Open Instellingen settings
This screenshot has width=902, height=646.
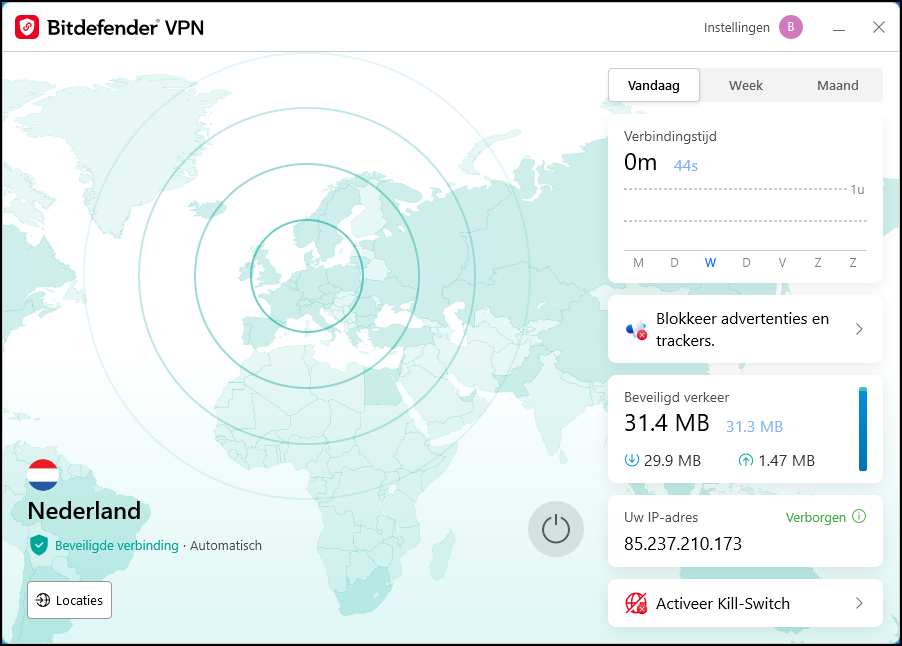736,28
